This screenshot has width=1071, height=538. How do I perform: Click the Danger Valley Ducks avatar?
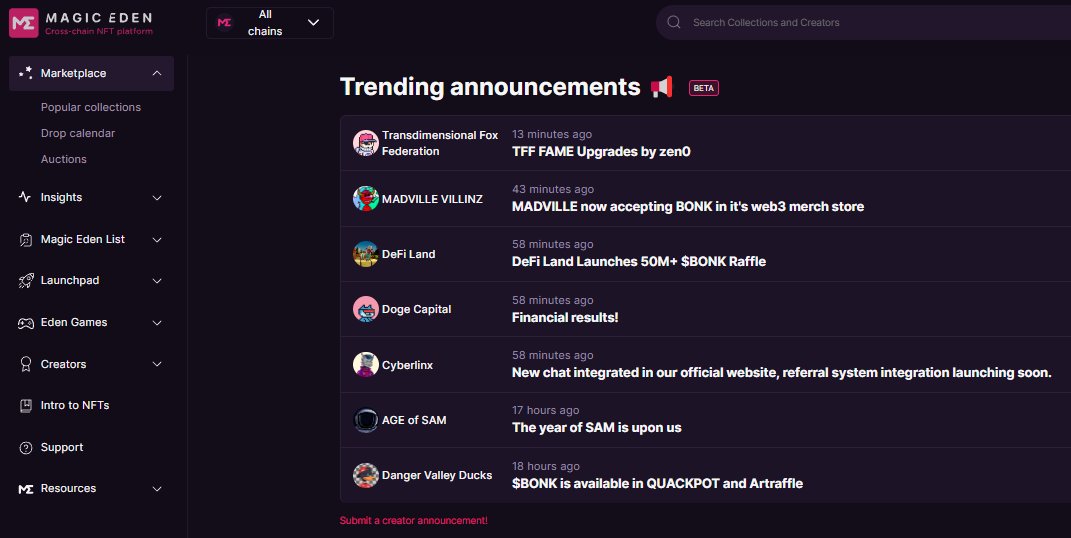365,475
